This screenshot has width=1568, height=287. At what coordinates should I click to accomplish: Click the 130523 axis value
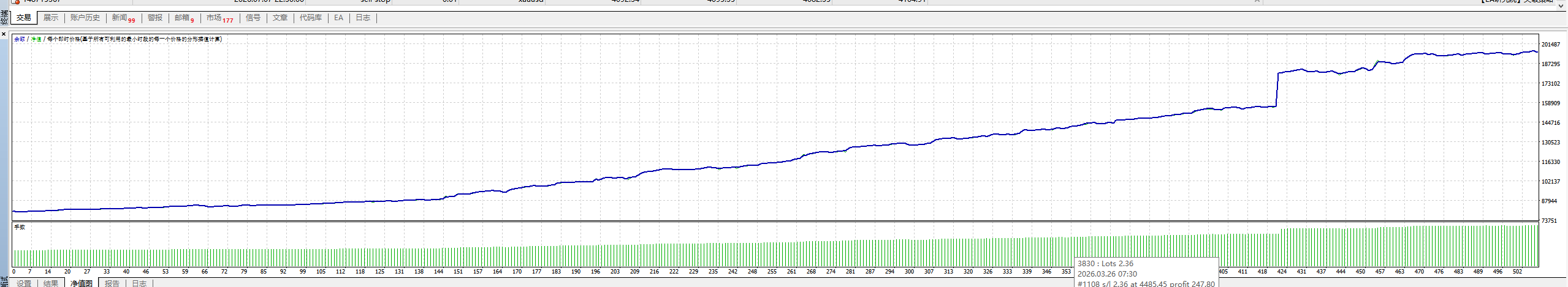[1550, 143]
